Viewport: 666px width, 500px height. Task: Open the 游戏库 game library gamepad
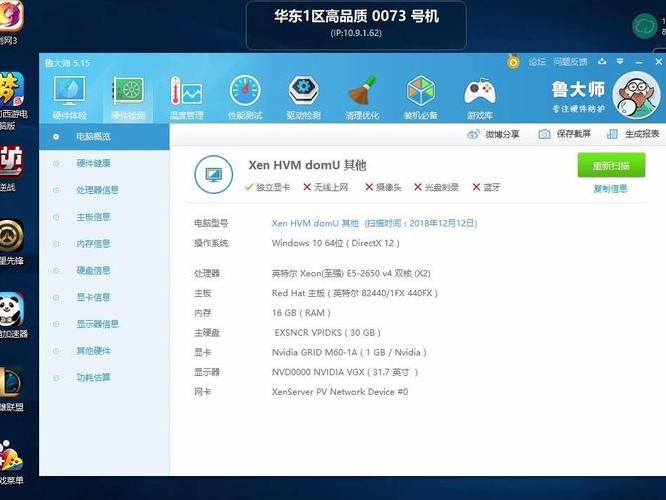pyautogui.click(x=480, y=97)
